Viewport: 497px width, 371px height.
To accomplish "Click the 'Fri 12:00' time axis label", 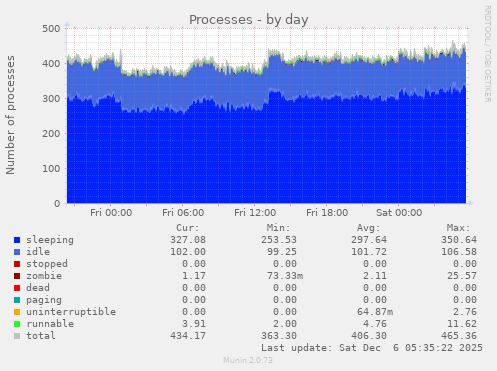I will (255, 213).
